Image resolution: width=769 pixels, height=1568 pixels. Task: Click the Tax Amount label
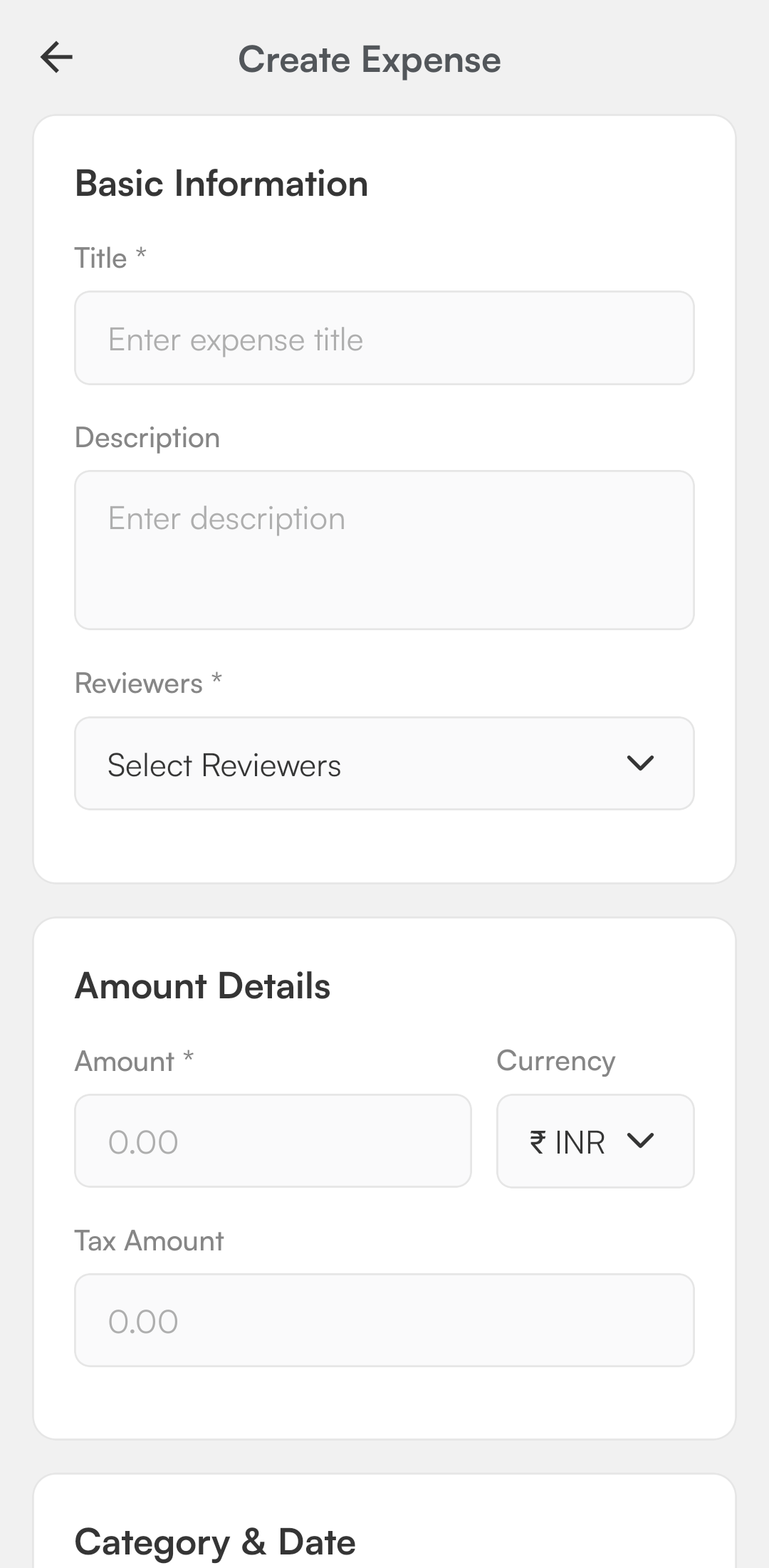click(150, 1241)
